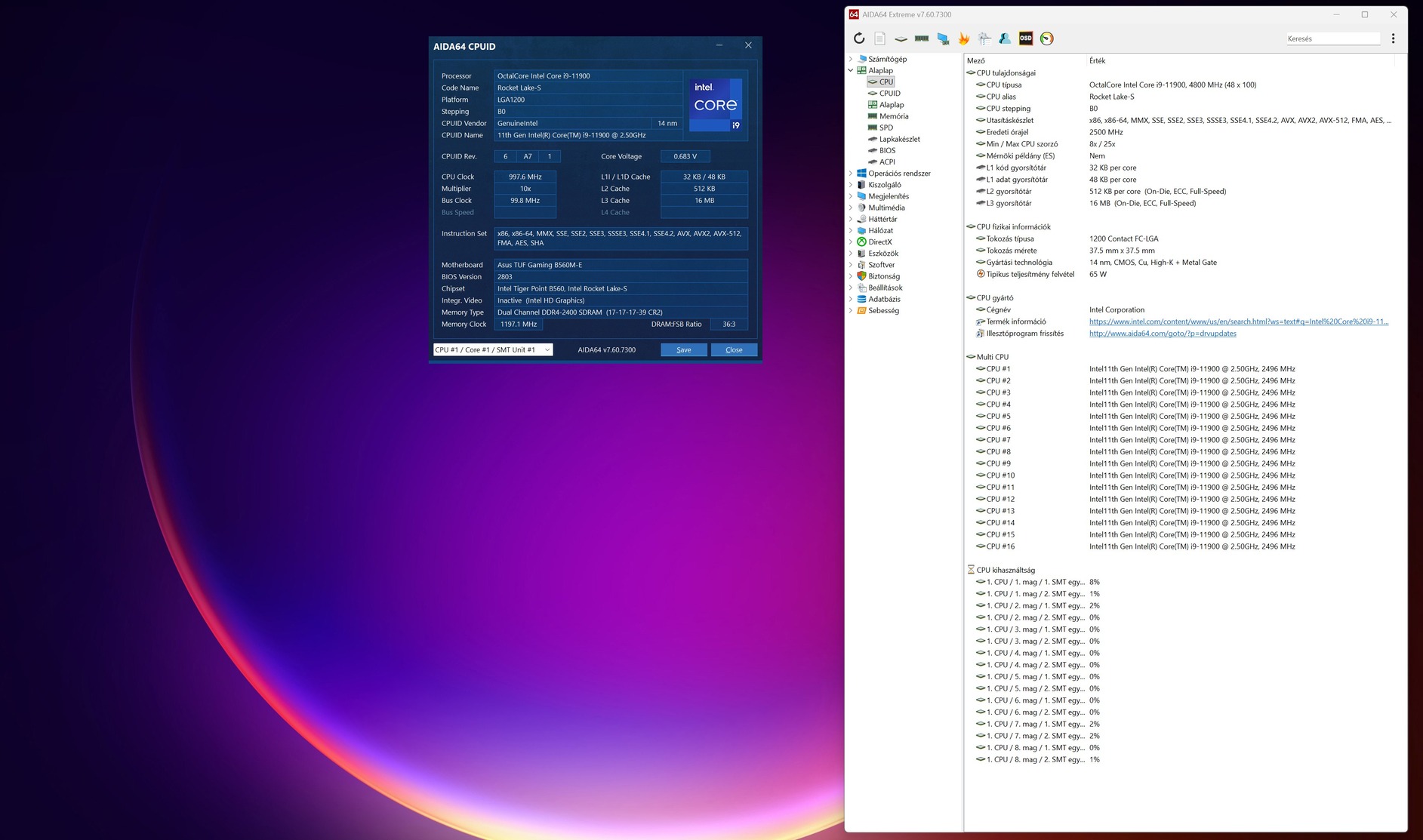1423x840 pixels.
Task: Expand the Háttértár tree node
Action: (x=851, y=219)
